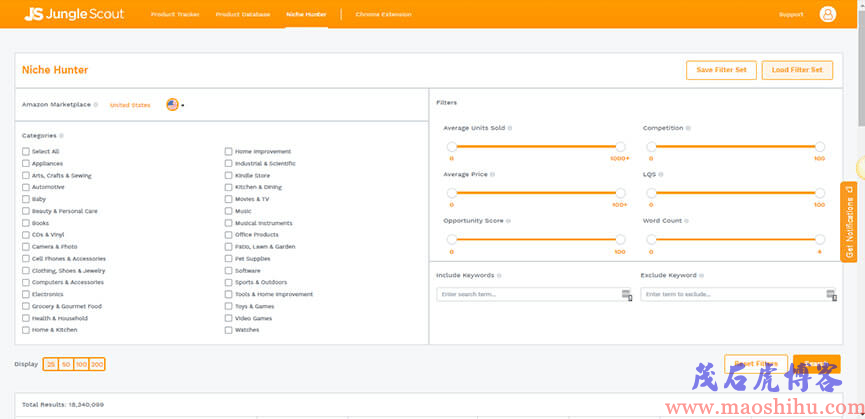The image size is (865, 419).
Task: Click info icon next to Include Keywords
Action: coord(499,275)
